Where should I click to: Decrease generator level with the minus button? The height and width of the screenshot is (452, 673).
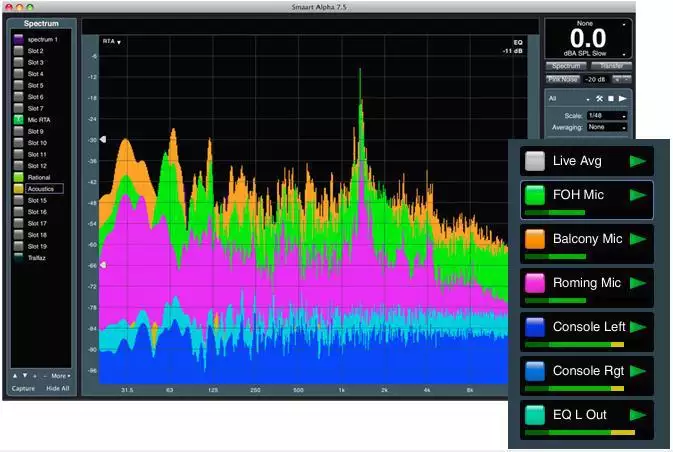[627, 79]
